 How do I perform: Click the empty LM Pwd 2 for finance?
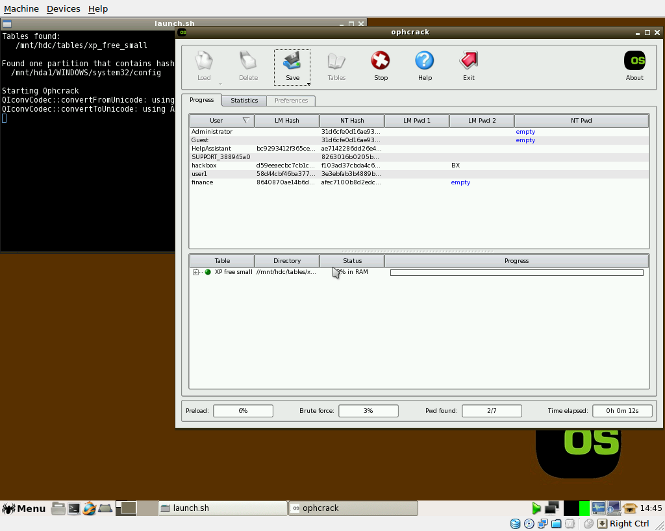460,182
